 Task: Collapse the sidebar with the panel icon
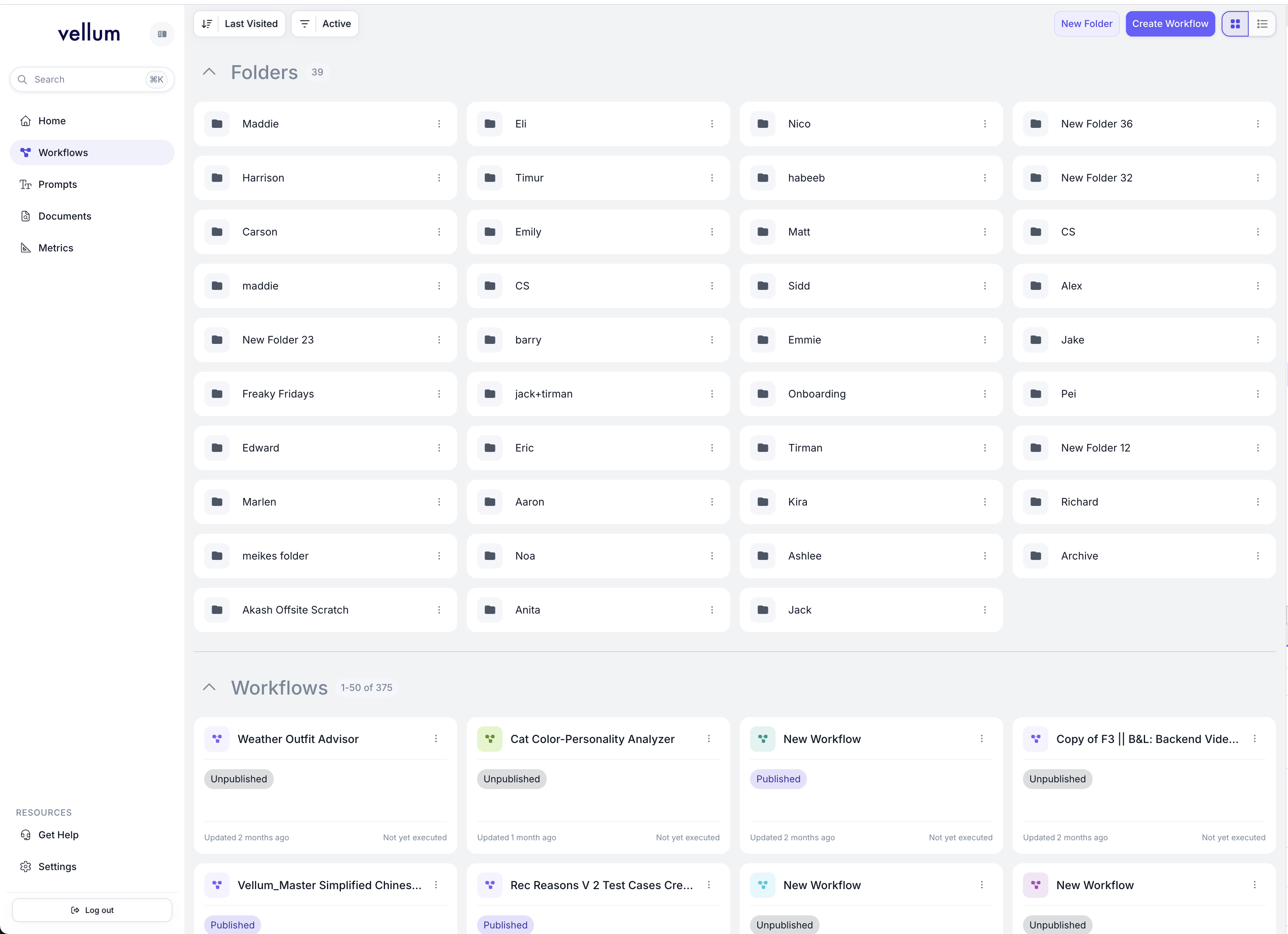[162, 34]
